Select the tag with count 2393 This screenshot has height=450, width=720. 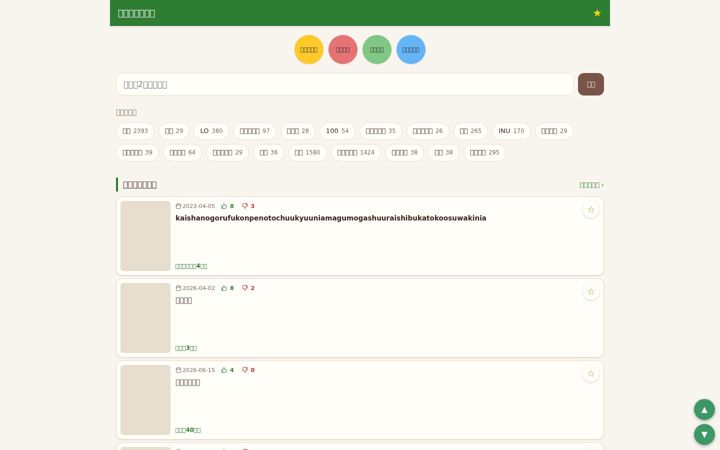[135, 131]
